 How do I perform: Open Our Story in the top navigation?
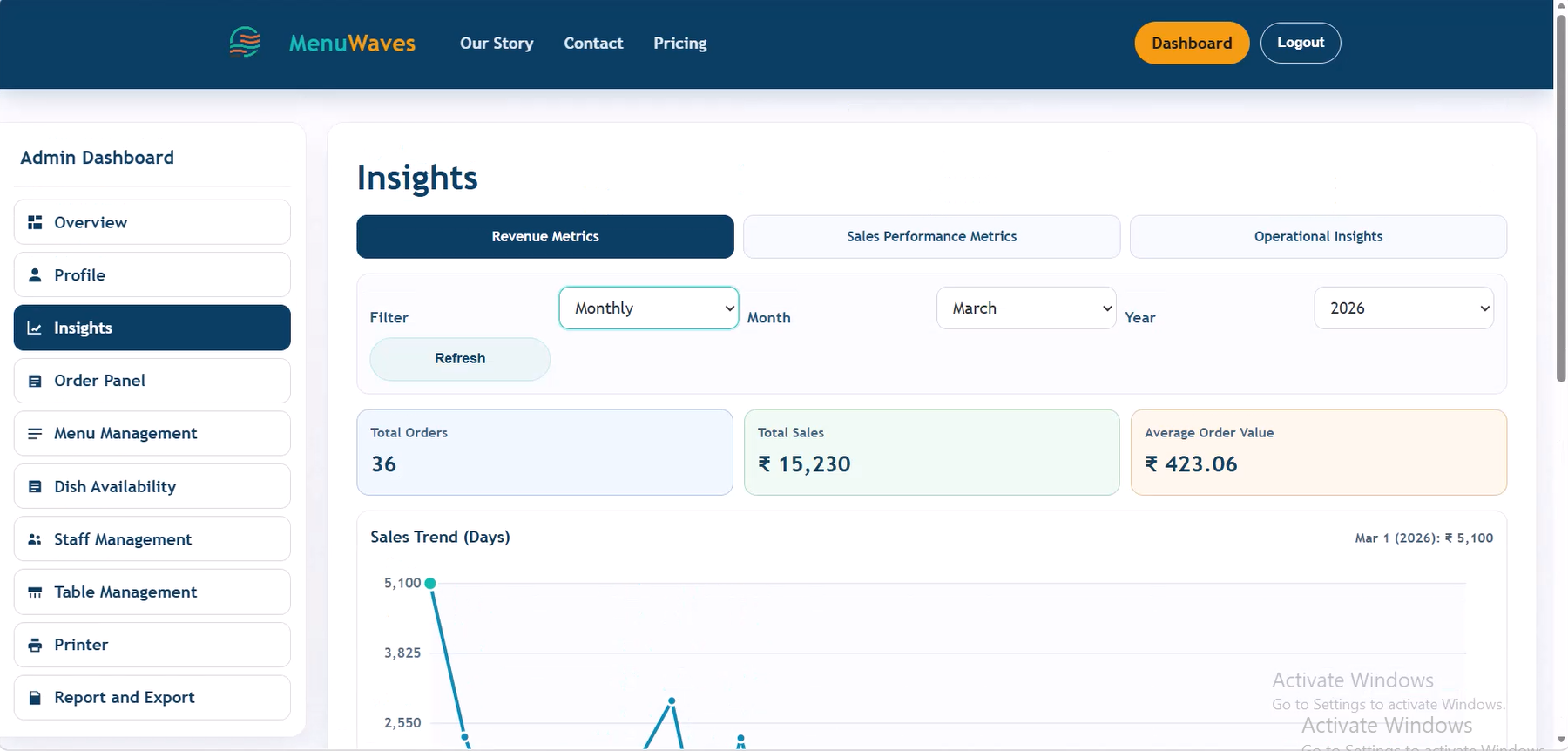click(x=497, y=43)
